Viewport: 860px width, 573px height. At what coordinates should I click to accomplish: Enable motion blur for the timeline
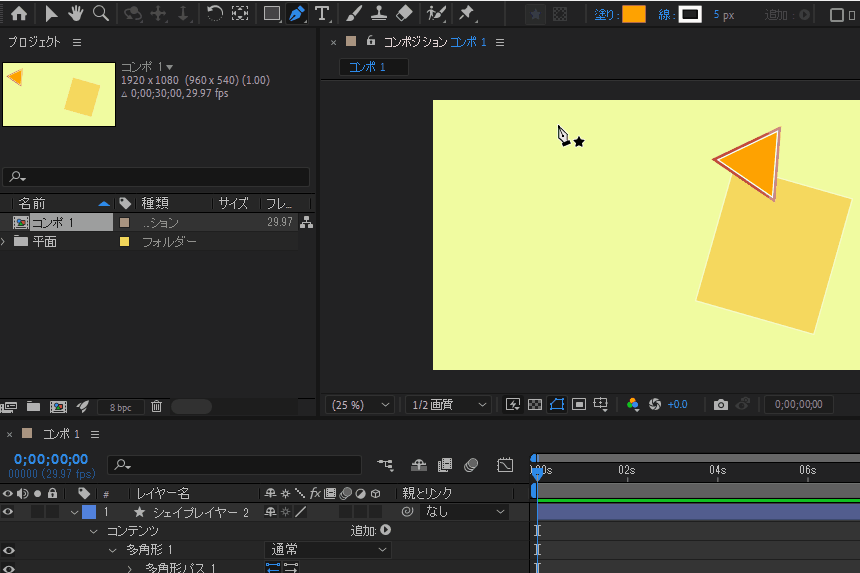(x=471, y=465)
